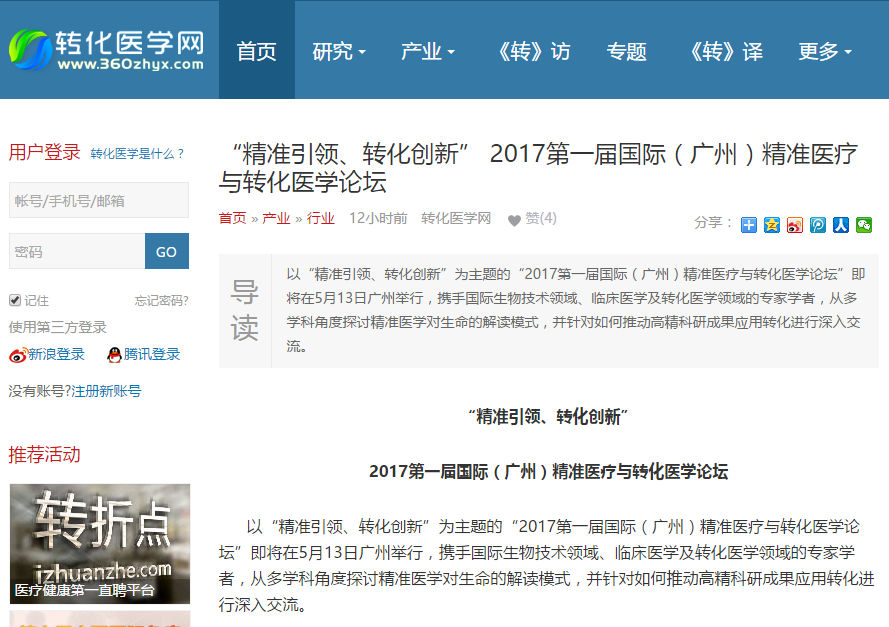Viewport: 889px width, 627px height.
Task: Click the blue plus share icon
Action: [x=749, y=225]
